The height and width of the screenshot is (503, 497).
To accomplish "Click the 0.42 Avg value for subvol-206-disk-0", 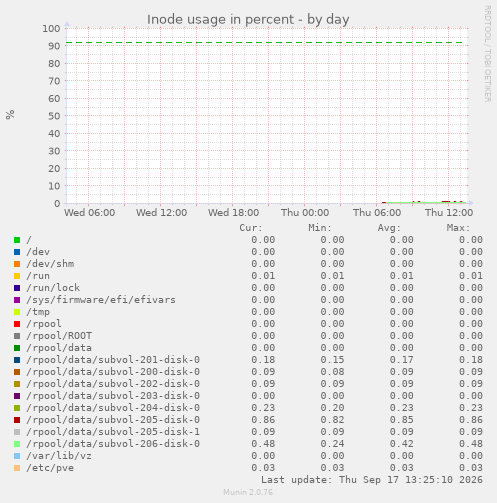I will click(x=402, y=444).
